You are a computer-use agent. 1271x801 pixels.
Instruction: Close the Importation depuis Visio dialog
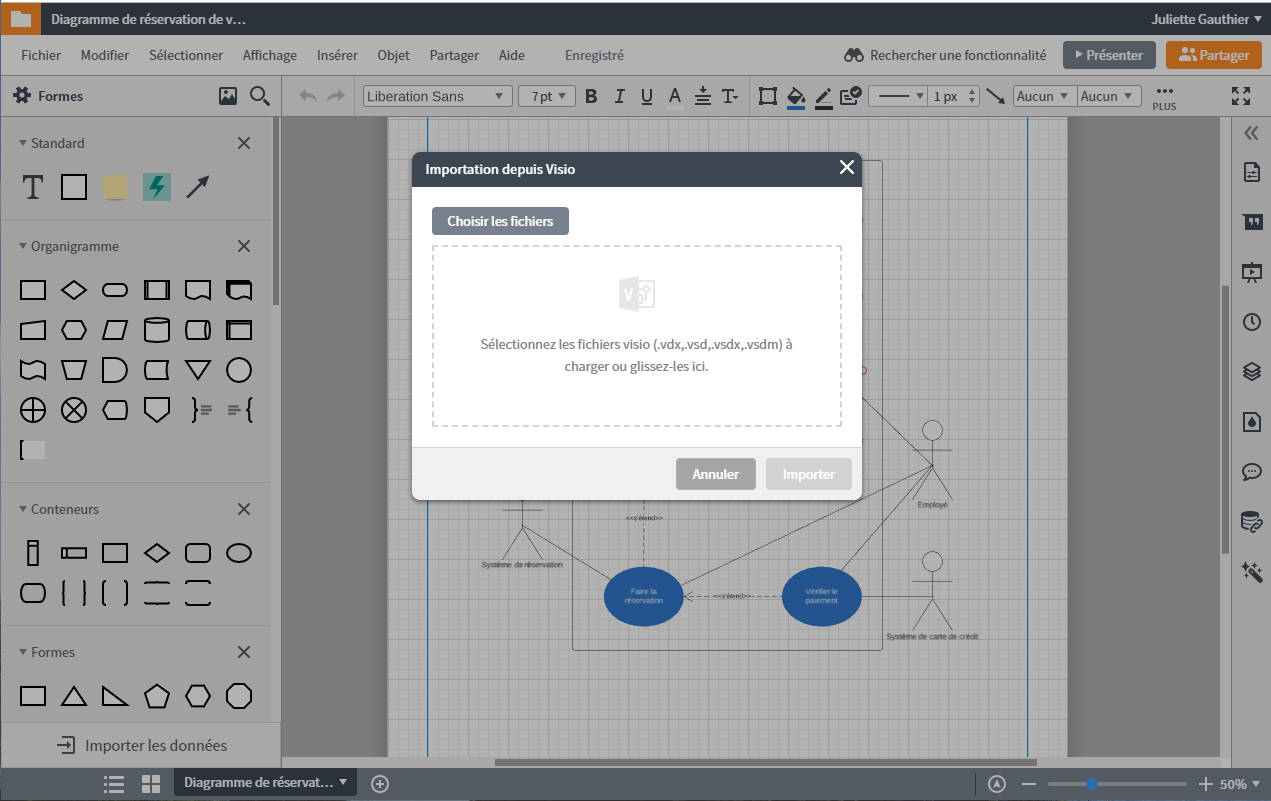click(x=847, y=168)
